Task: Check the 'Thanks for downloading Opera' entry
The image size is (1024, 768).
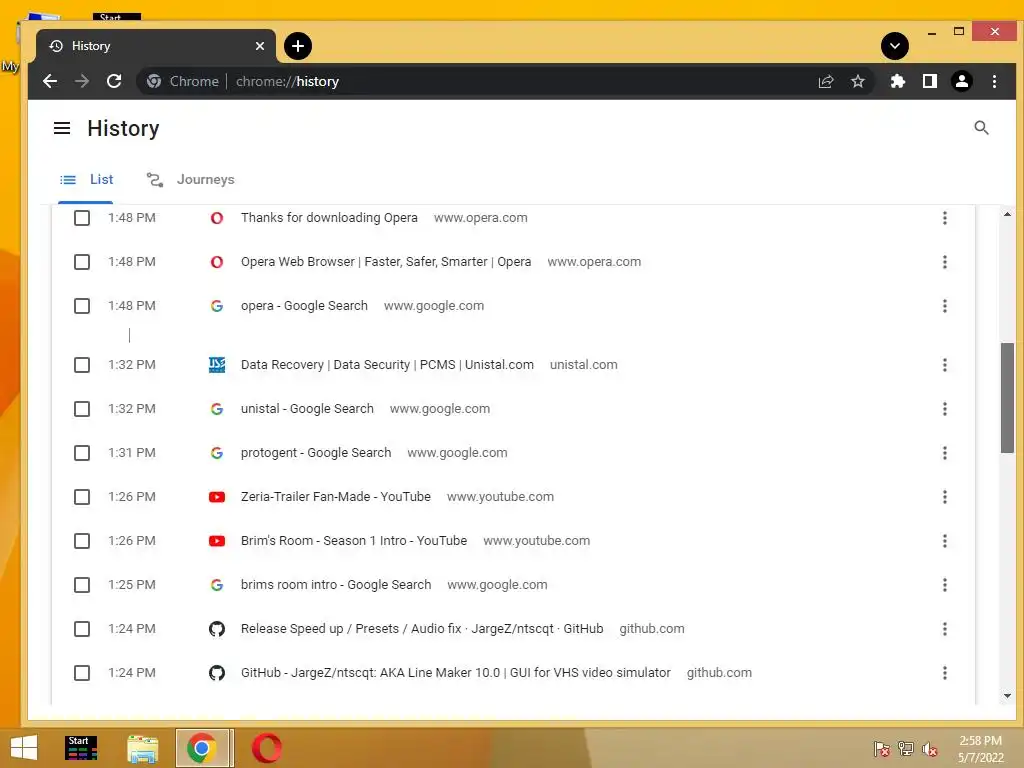Action: (x=82, y=217)
